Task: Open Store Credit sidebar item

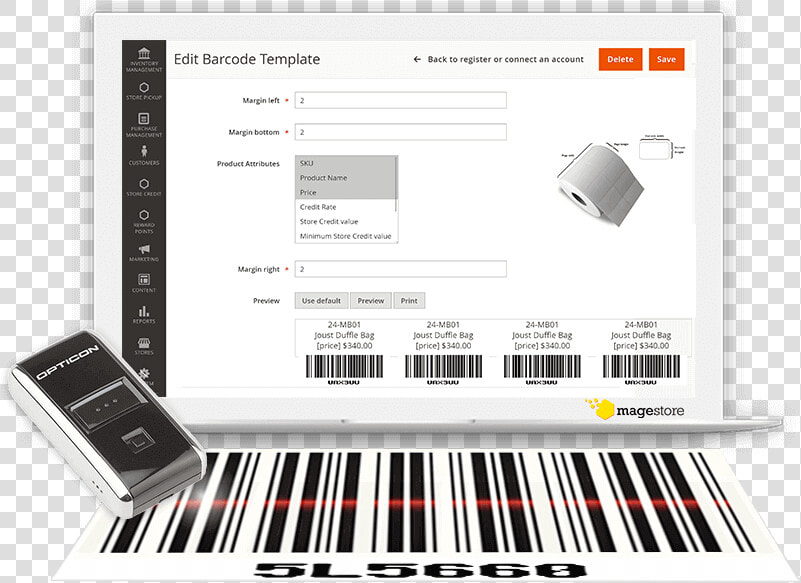Action: [144, 187]
